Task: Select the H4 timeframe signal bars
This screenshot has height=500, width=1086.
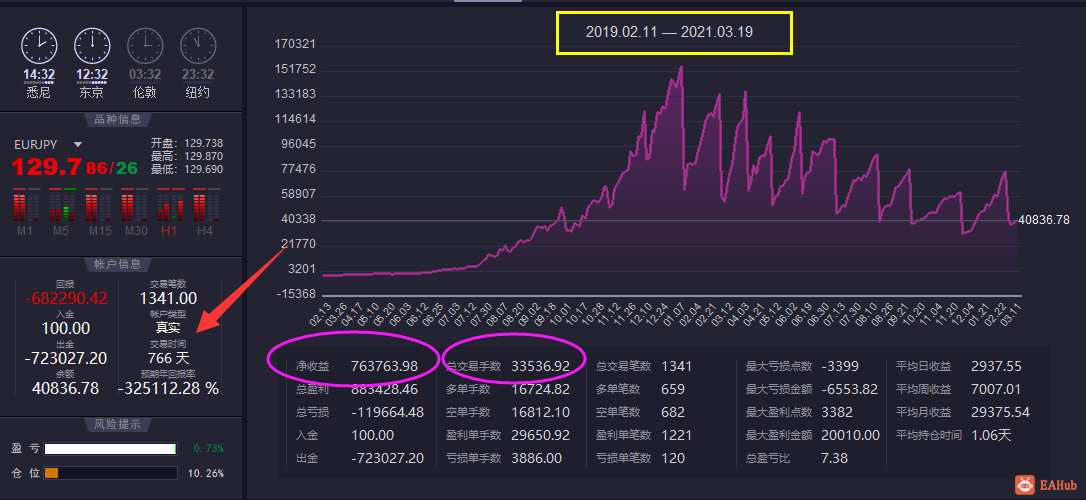Action: (205, 206)
